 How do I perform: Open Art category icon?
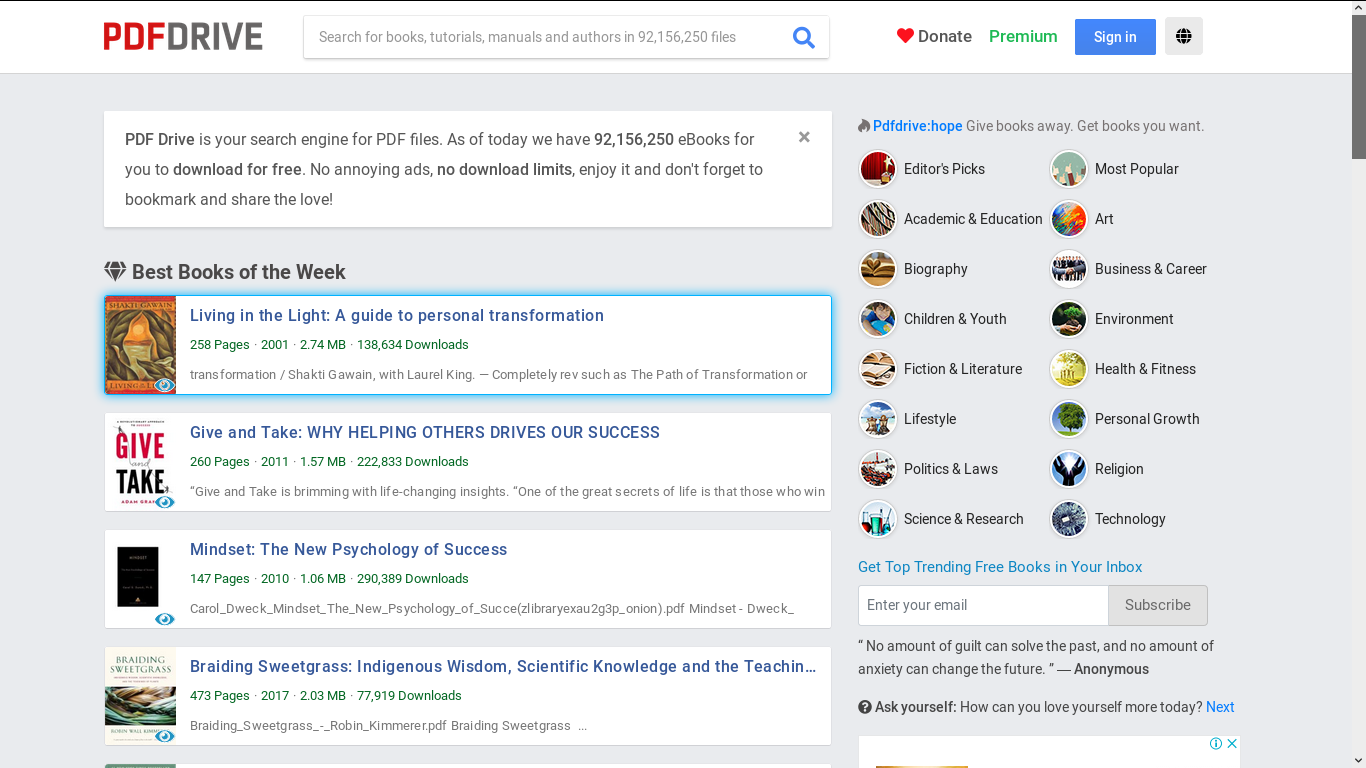(x=1069, y=219)
